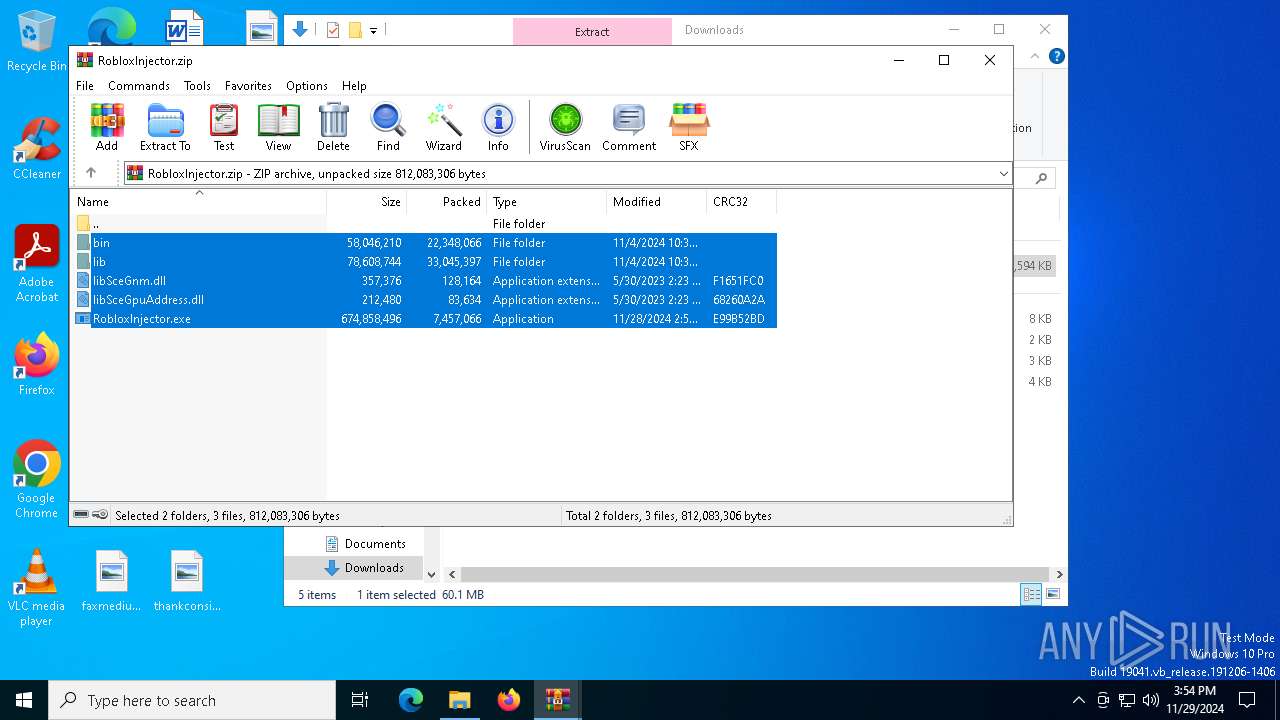The width and height of the screenshot is (1280, 720).
Task: Open the Commands menu
Action: [139, 86]
